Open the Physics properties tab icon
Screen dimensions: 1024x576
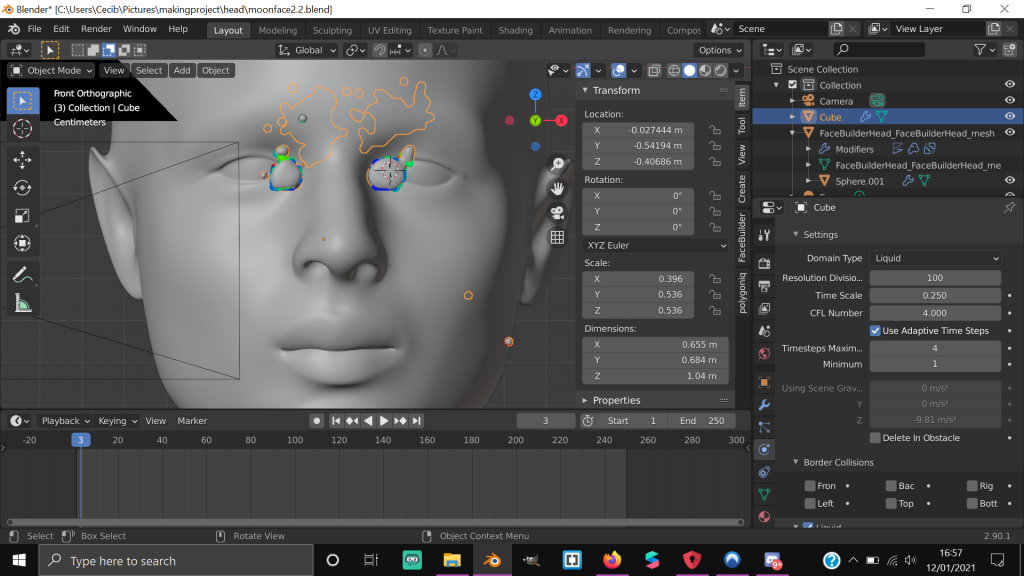pyautogui.click(x=764, y=449)
